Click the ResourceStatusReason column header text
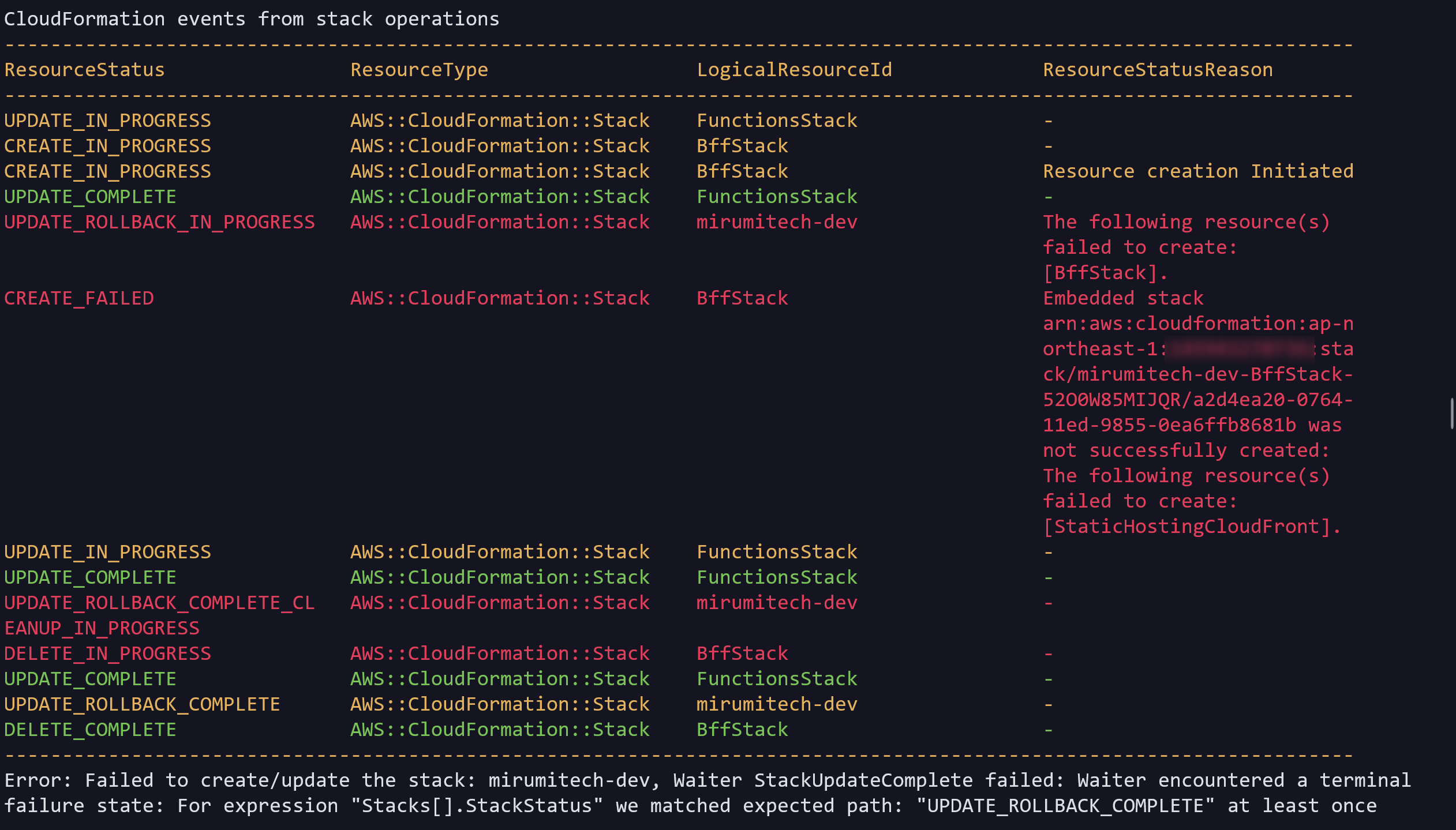This screenshot has height=830, width=1456. 1158,70
